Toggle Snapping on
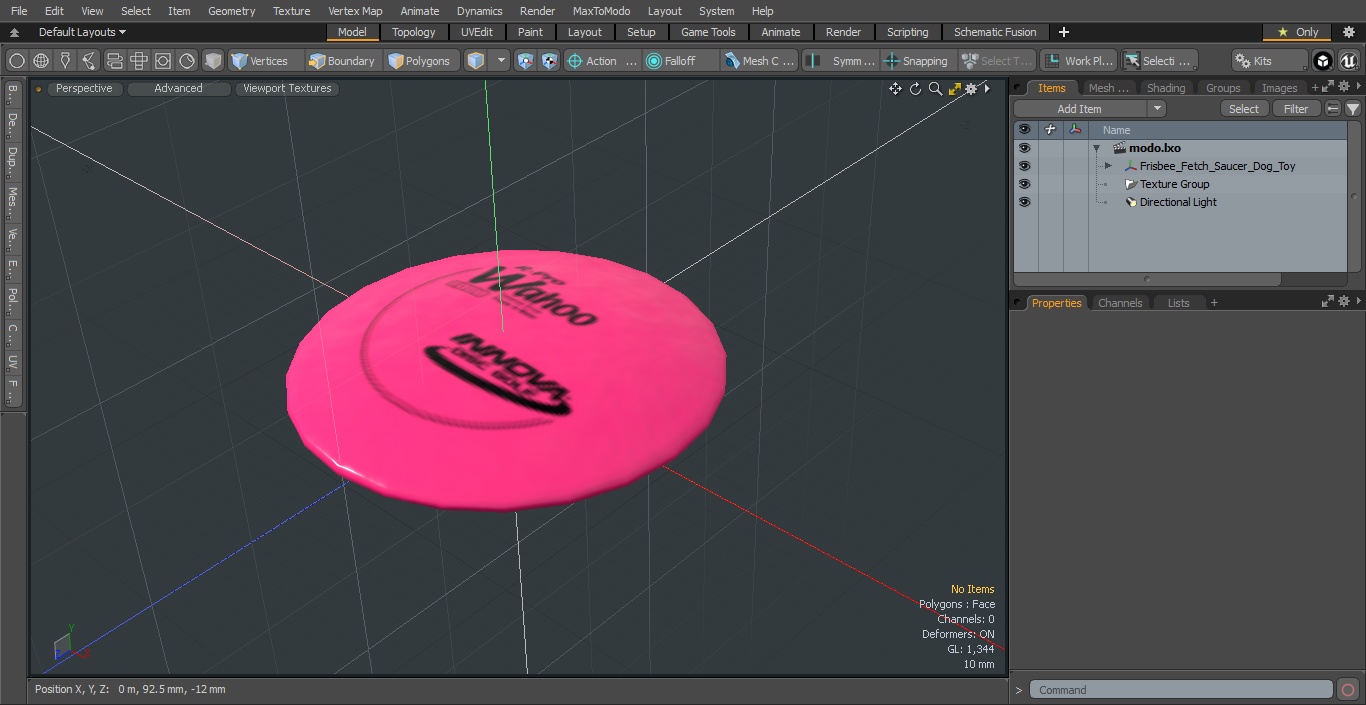Screen dimensions: 1366x705 (x=916, y=61)
